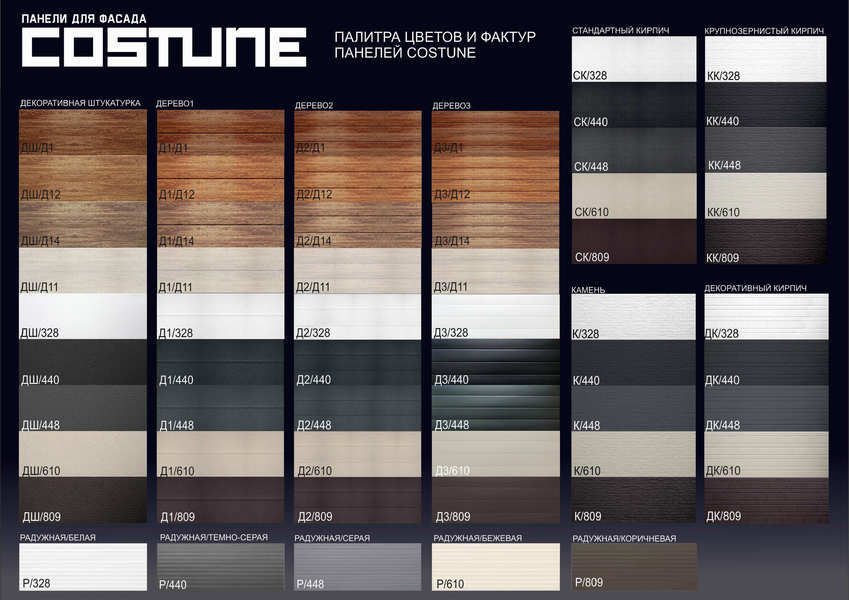The height and width of the screenshot is (600, 849).
Task: Click the ДК/328 white decorative brick swatch
Action: (x=766, y=317)
